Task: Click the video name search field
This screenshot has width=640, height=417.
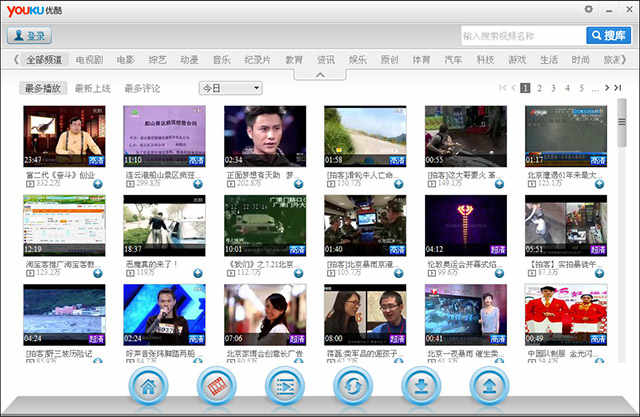Action: pyautogui.click(x=524, y=36)
